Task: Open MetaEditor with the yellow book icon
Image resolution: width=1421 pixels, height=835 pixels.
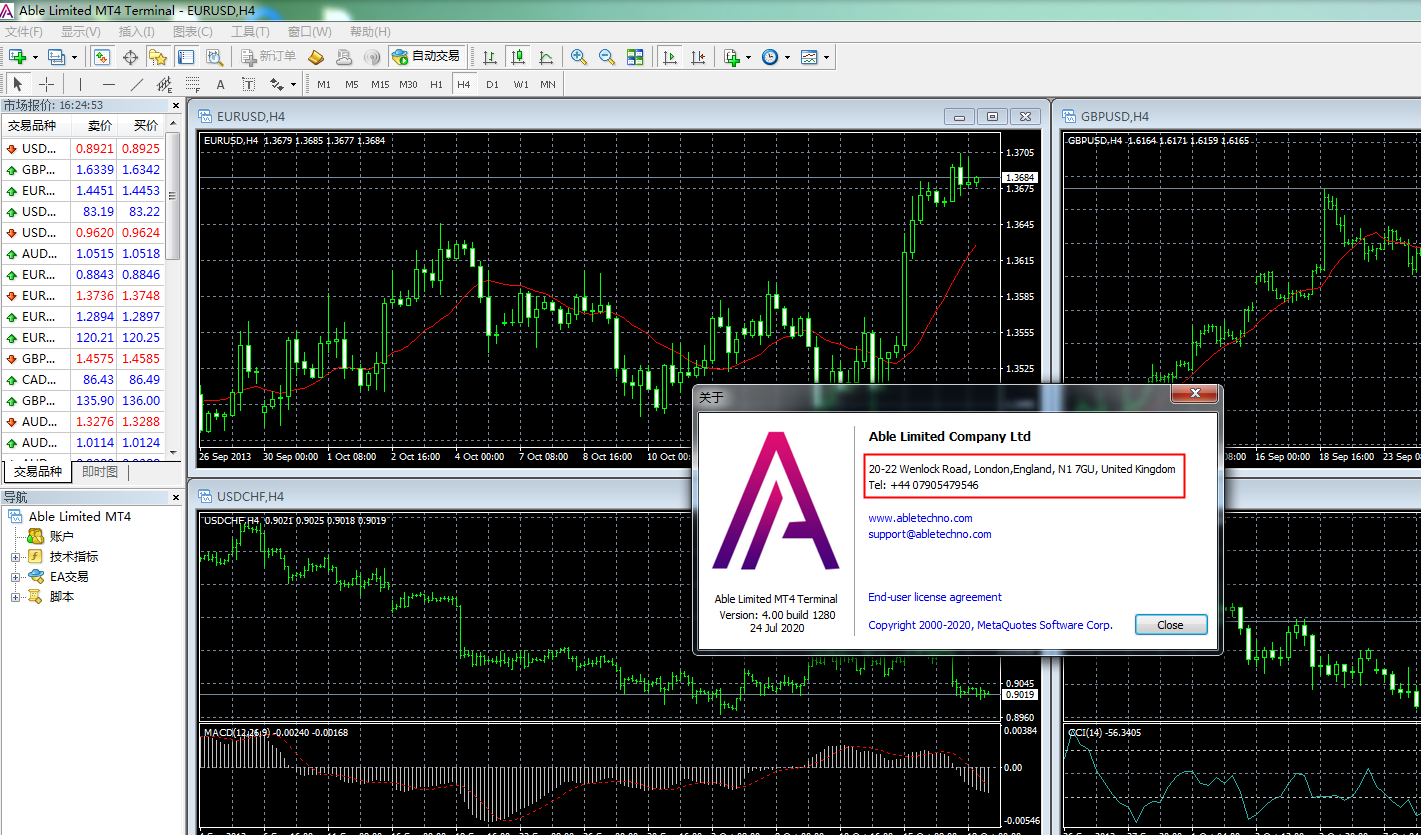Action: tap(317, 57)
